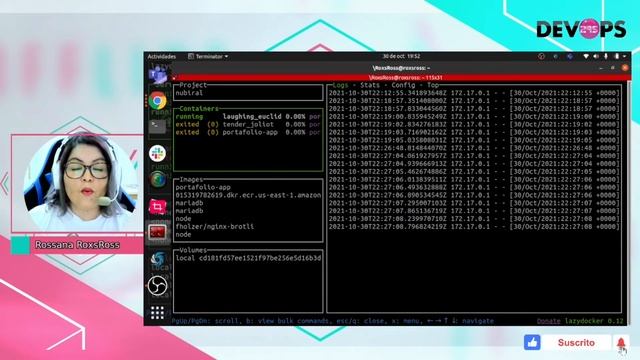Click log line at 22:19:00
Image resolution: width=640 pixels, height=360 pixels.
point(474,117)
